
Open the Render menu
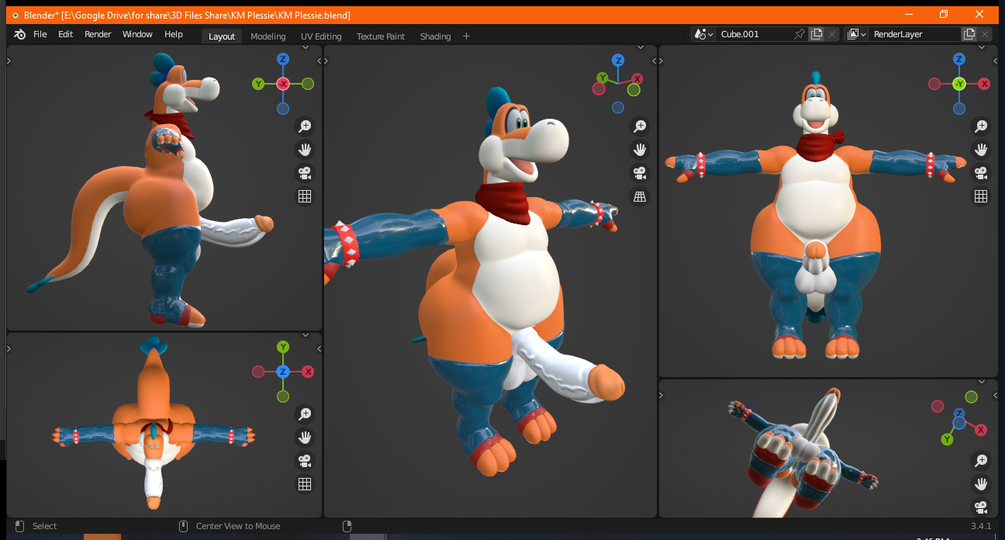pyautogui.click(x=97, y=35)
